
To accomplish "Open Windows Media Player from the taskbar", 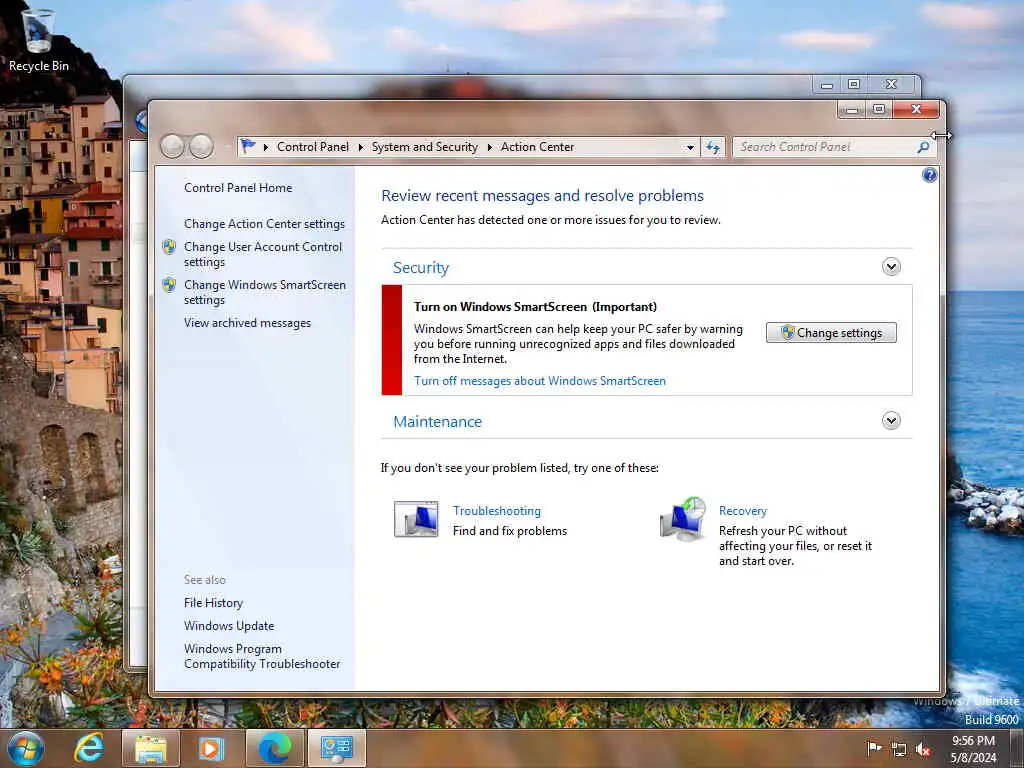I will pyautogui.click(x=212, y=748).
